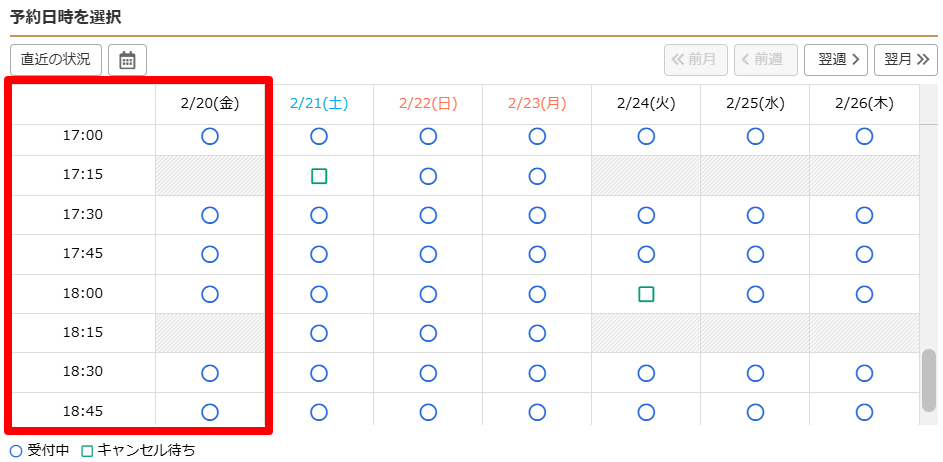Choose 18:15 slot on 2/22 (Sun)

tap(428, 333)
